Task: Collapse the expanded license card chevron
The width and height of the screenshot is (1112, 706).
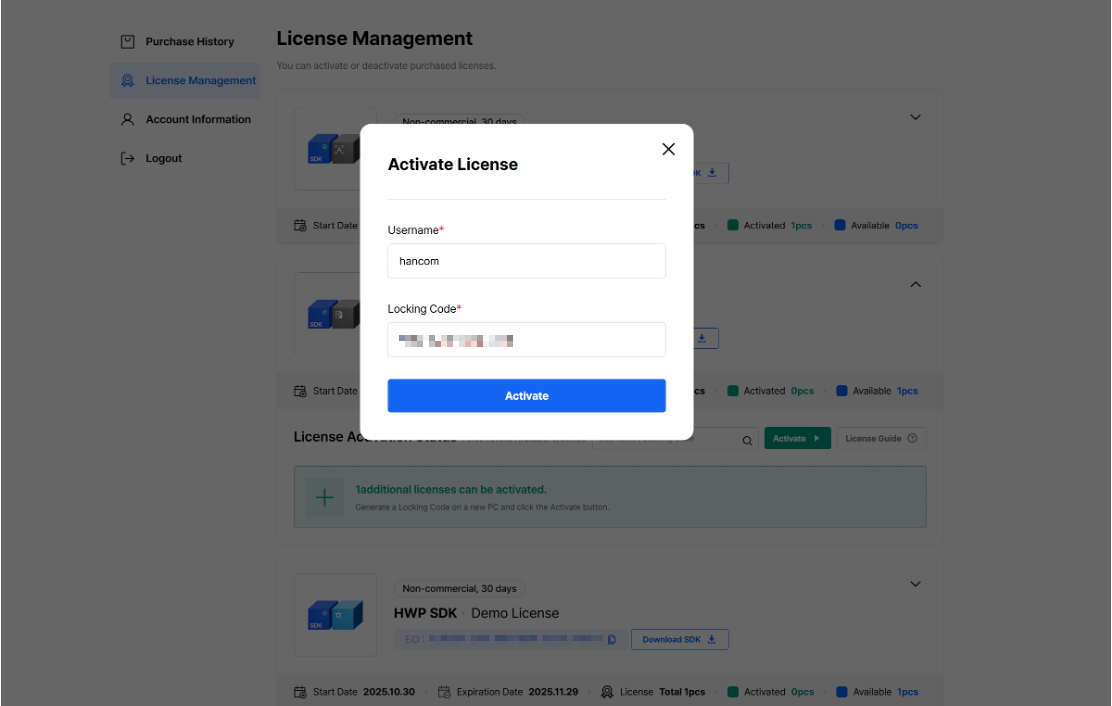Action: 915,284
